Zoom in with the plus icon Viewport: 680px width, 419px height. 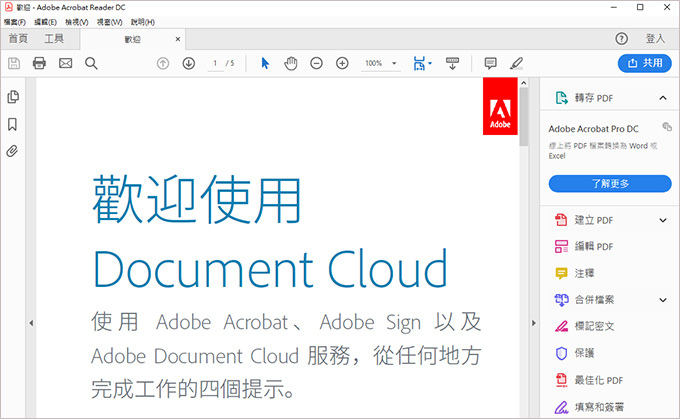pos(342,63)
